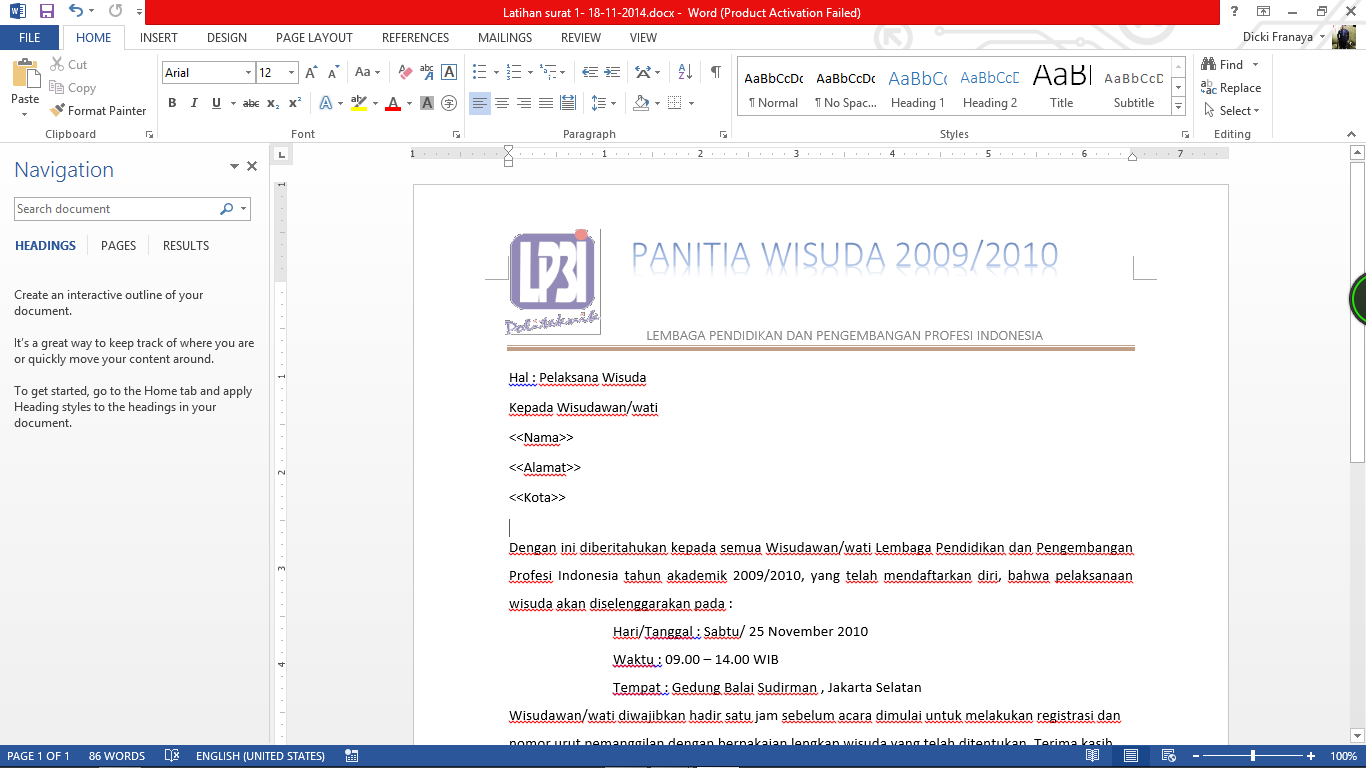The image size is (1366, 768).
Task: Enable Superscript formatting
Action: (293, 103)
